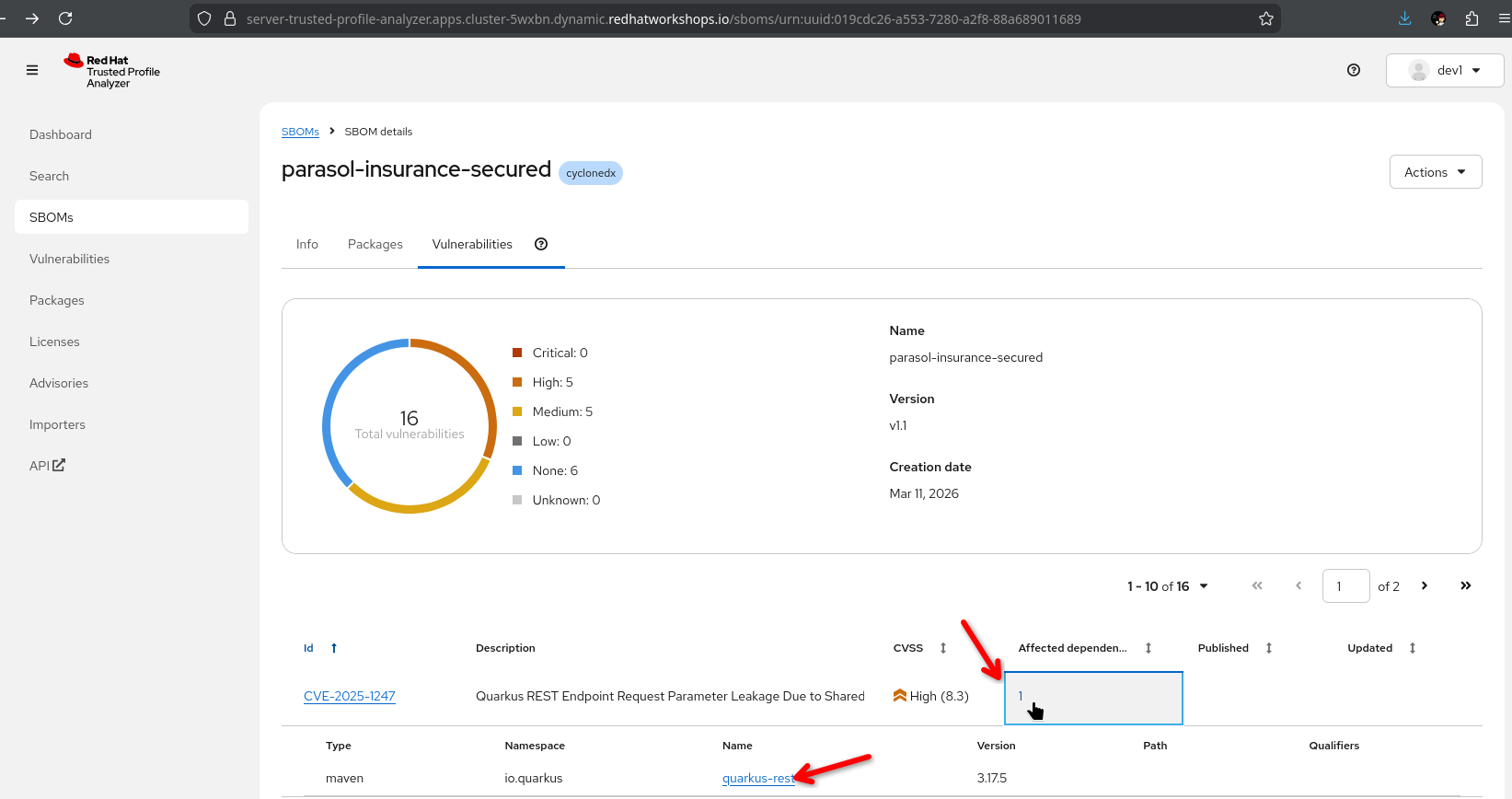Image resolution: width=1512 pixels, height=799 pixels.
Task: Focus the page number input field
Action: pyautogui.click(x=1345, y=586)
